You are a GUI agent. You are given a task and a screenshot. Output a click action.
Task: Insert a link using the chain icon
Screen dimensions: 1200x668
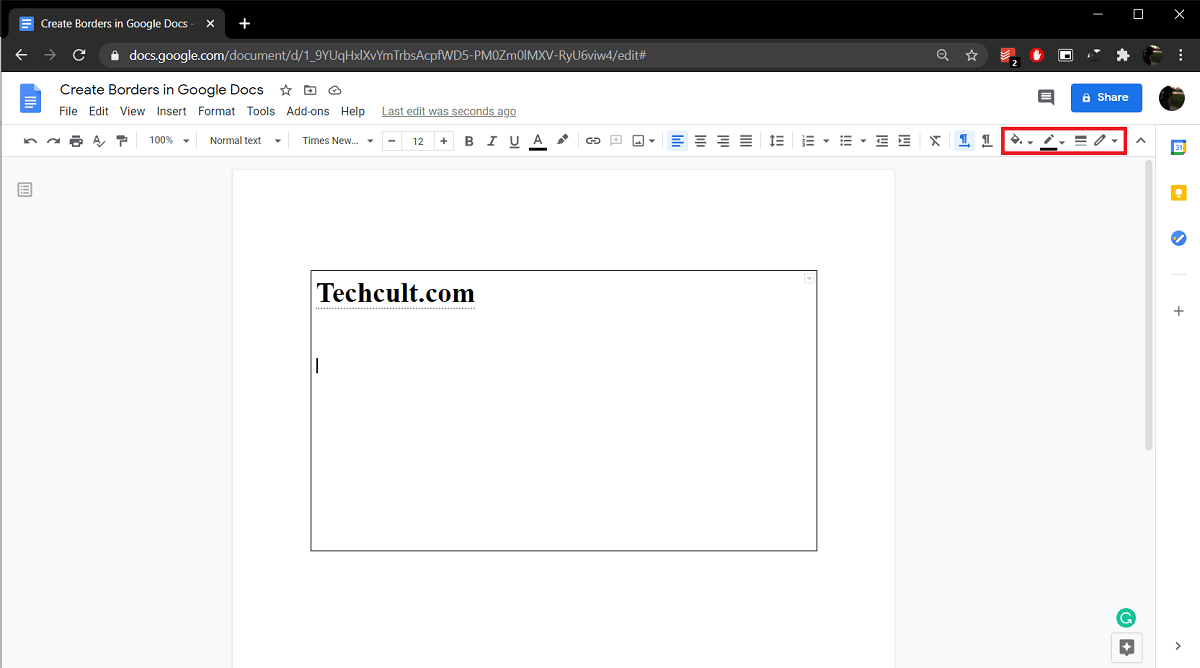point(593,141)
